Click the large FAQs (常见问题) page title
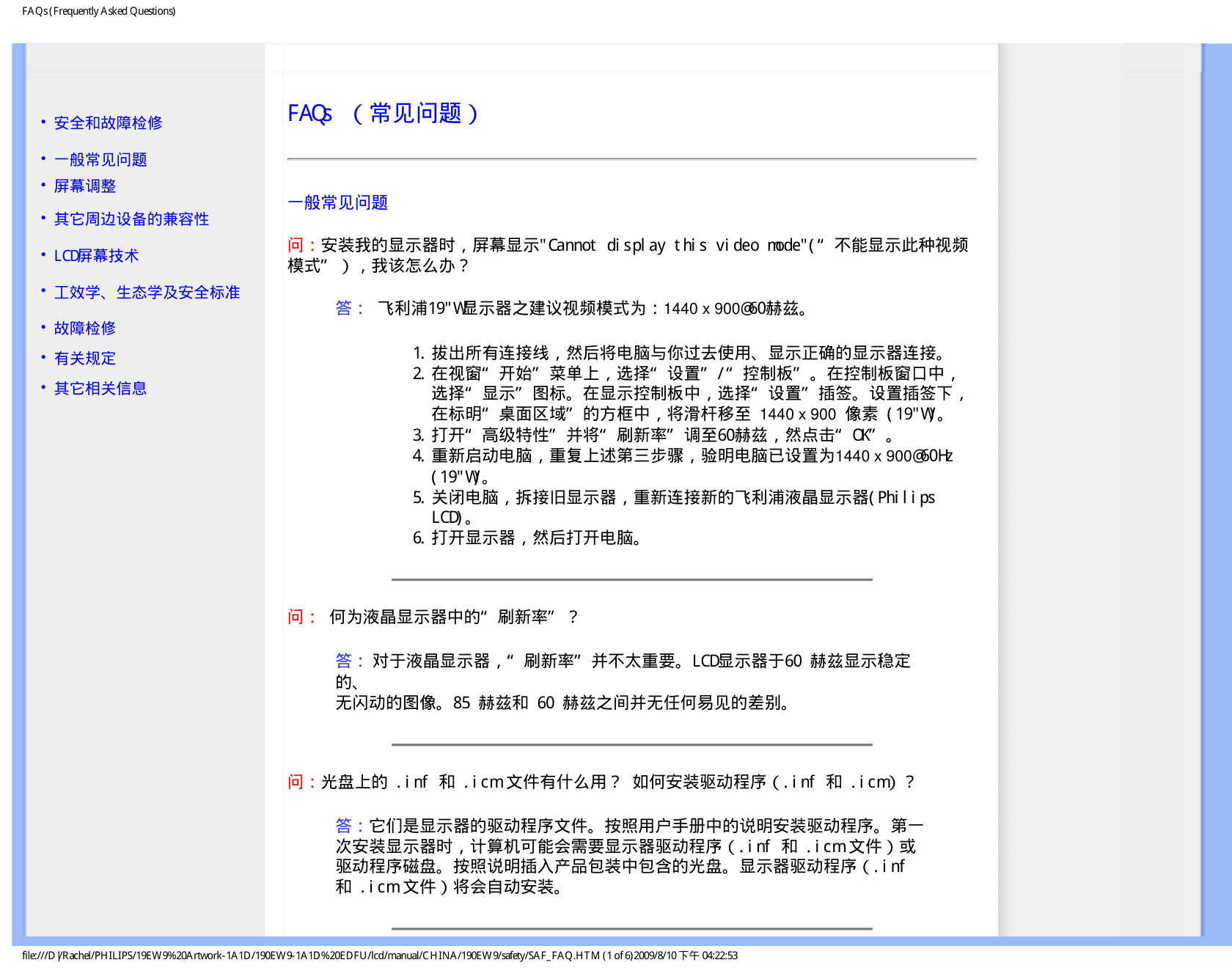Screen dimensions: 1232x968 click(383, 114)
